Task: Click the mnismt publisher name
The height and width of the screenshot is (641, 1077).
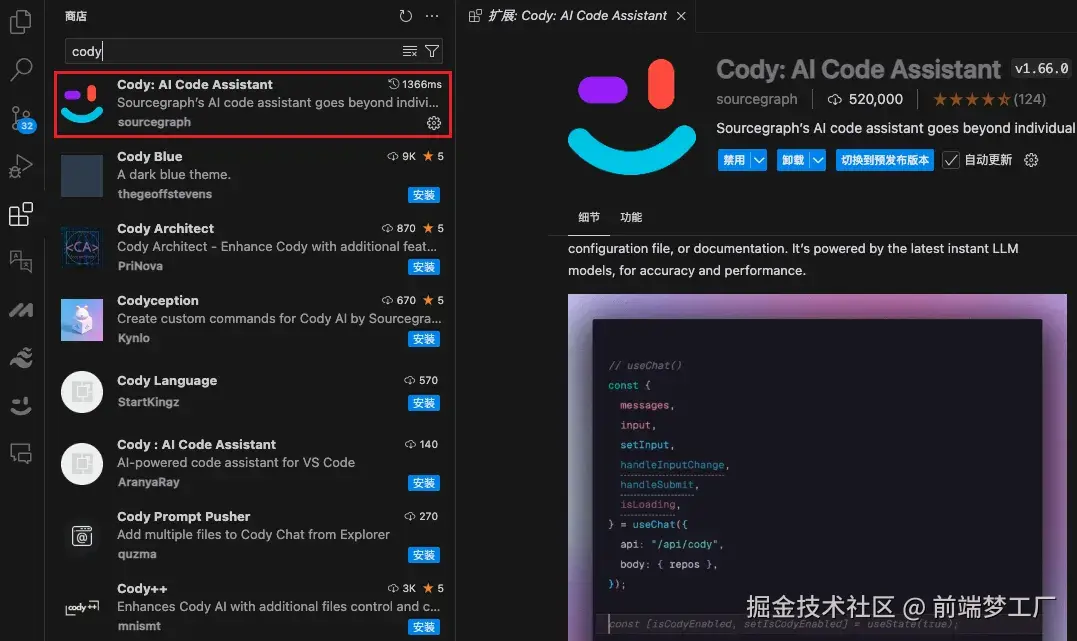Action: pyautogui.click(x=139, y=626)
